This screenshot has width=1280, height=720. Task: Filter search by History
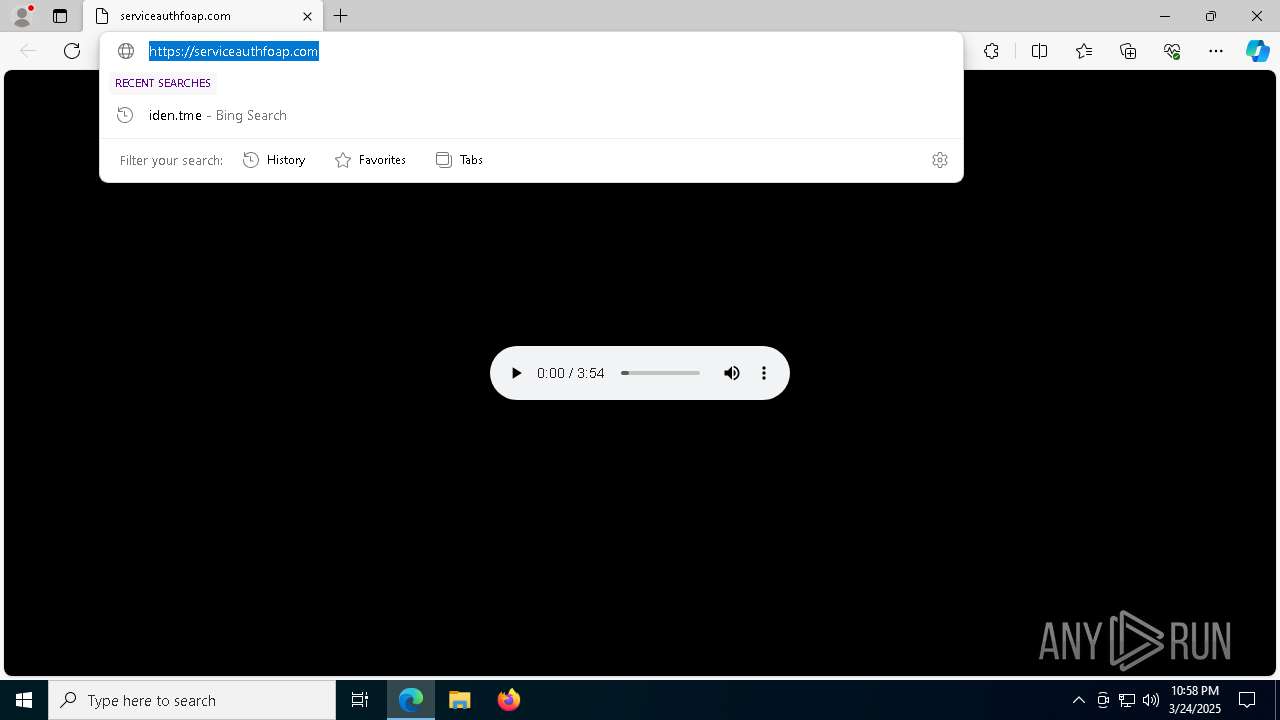coord(274,160)
